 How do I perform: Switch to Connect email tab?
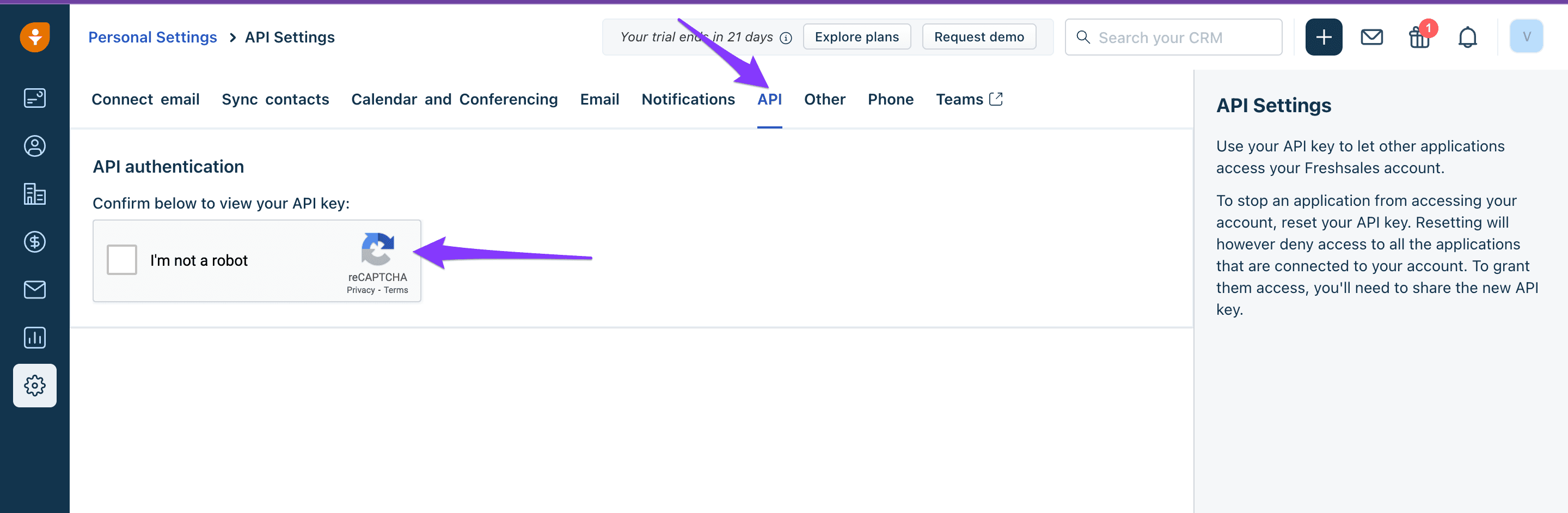pyautogui.click(x=145, y=99)
